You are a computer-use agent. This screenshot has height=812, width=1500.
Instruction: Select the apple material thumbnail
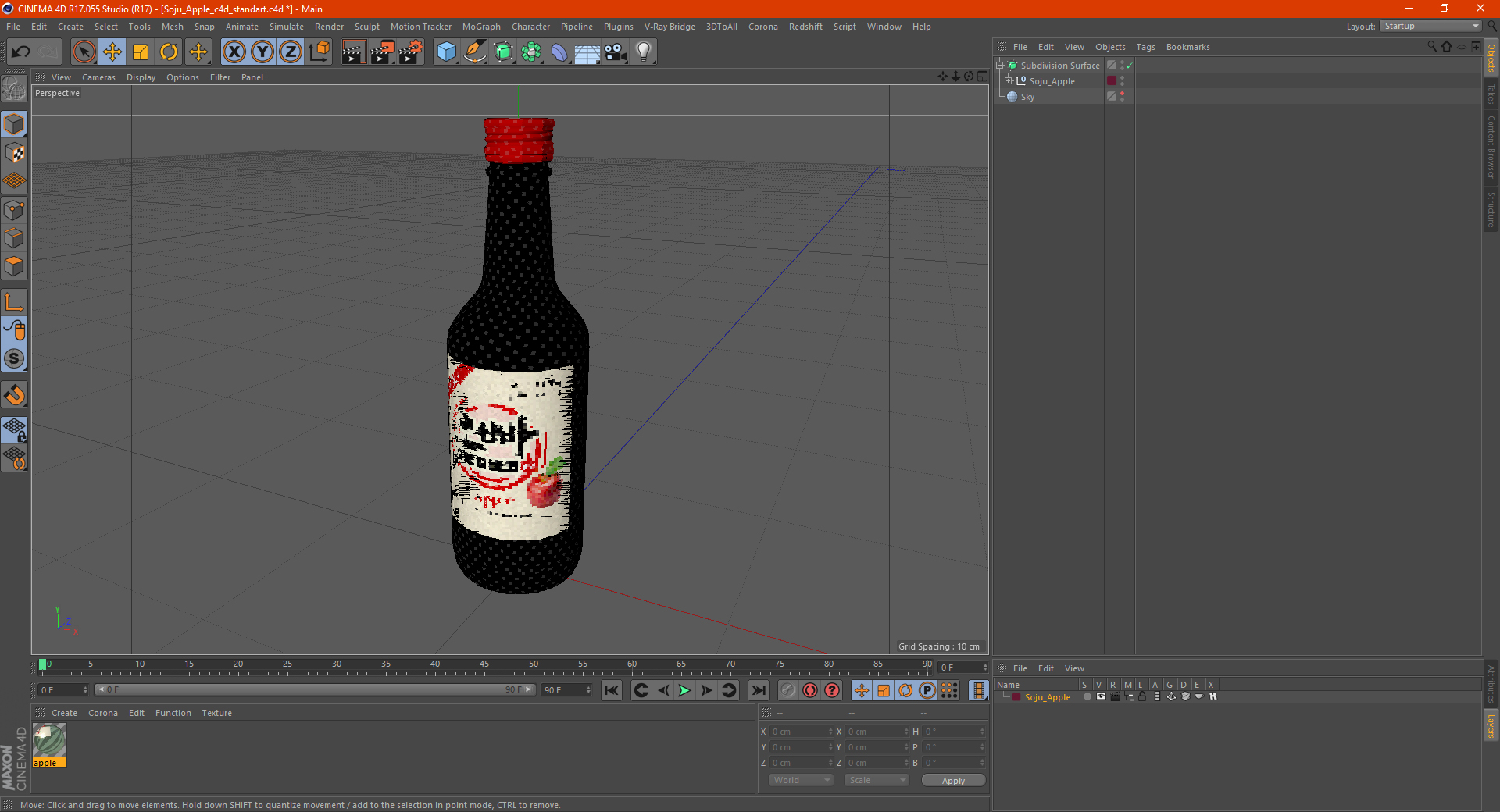tap(49, 741)
